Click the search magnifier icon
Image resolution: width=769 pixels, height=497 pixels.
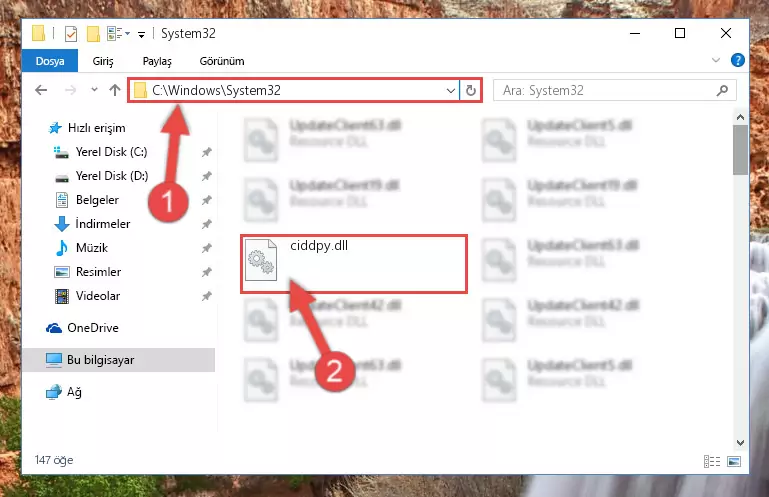pos(722,90)
